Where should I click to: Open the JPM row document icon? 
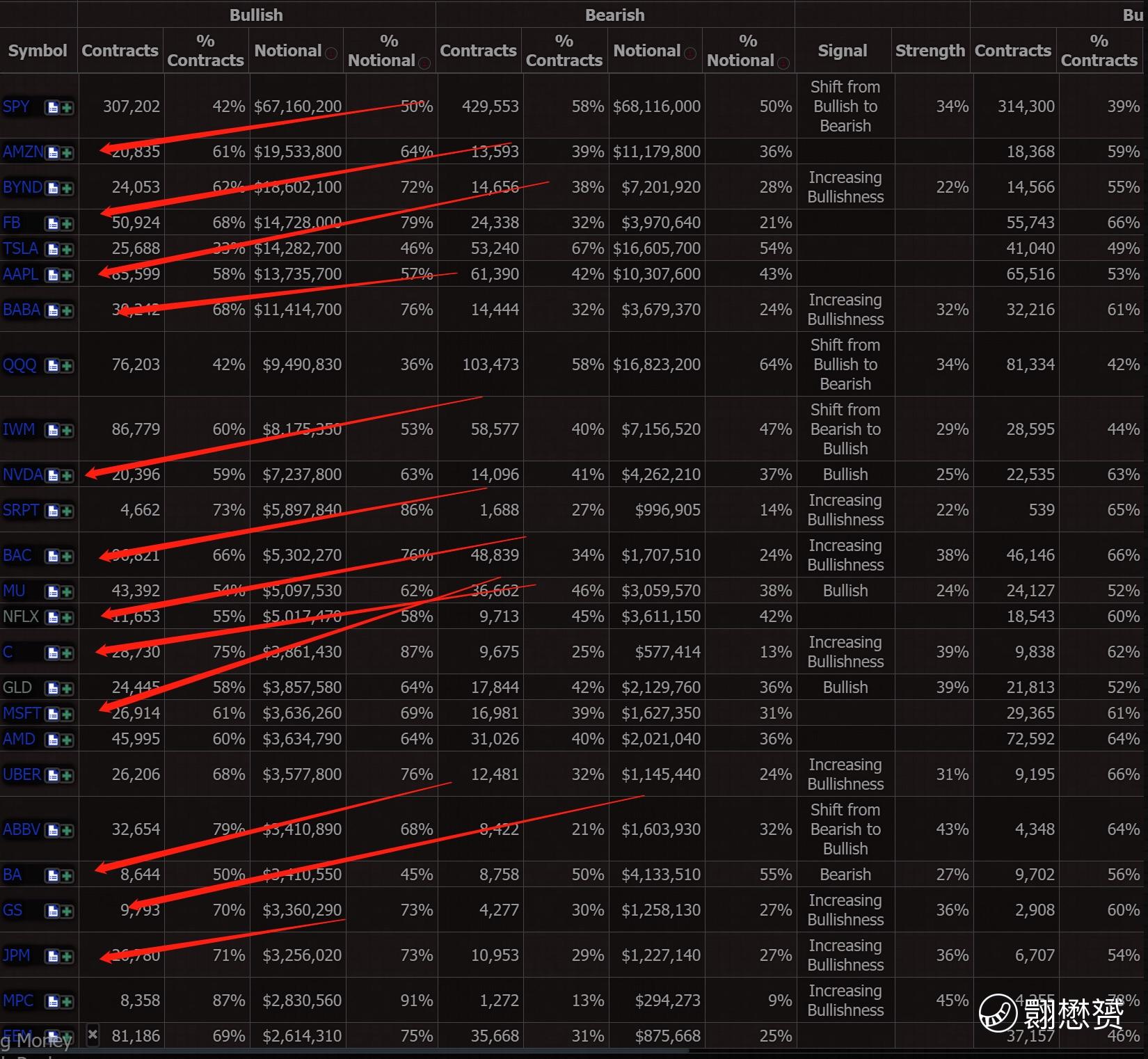[52, 956]
